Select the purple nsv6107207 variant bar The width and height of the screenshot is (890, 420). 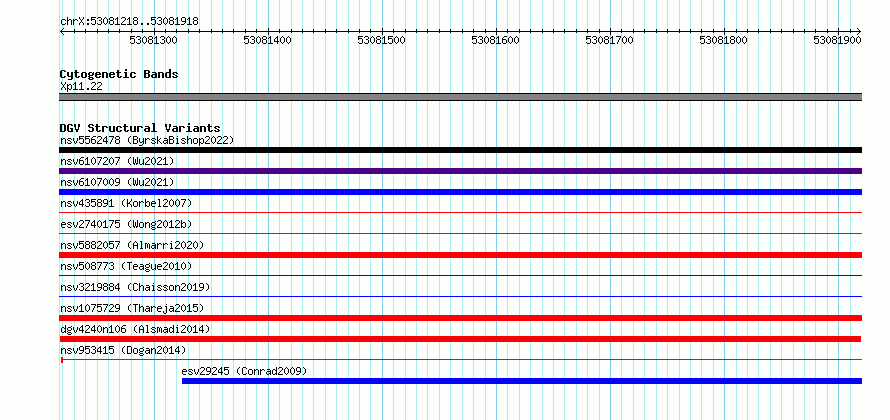click(x=460, y=171)
